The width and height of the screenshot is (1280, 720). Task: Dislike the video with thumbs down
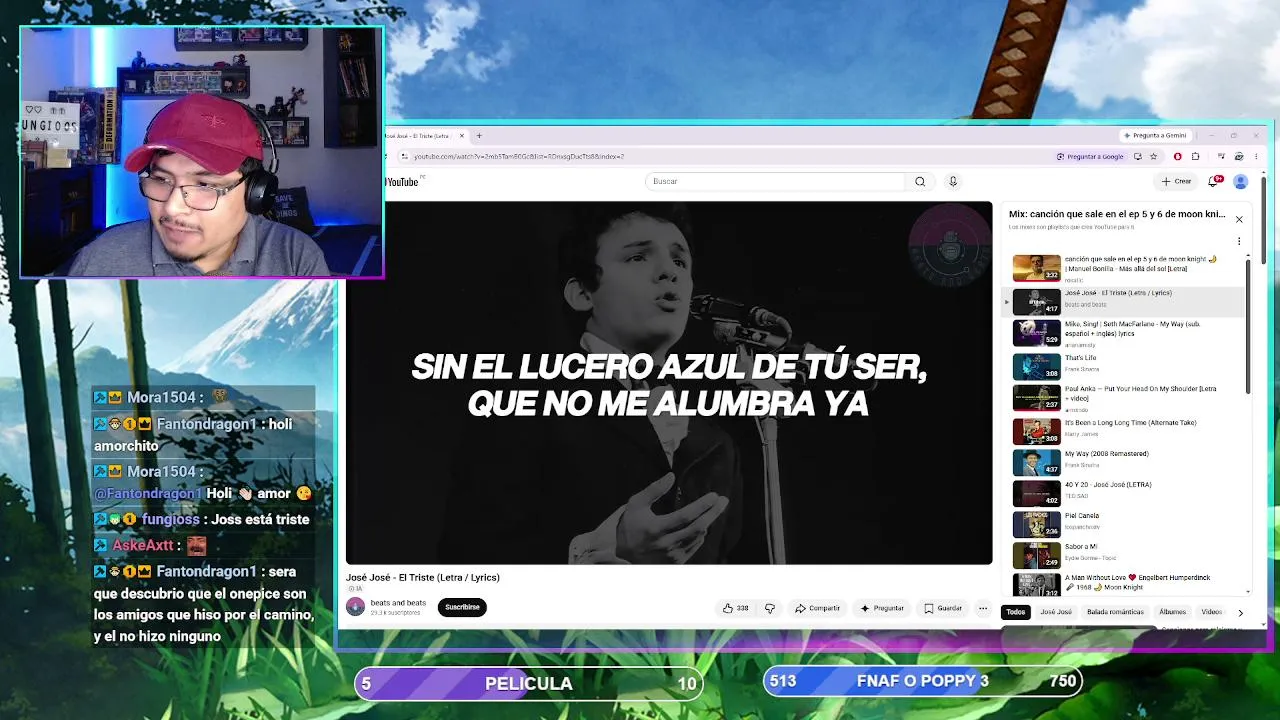point(770,608)
